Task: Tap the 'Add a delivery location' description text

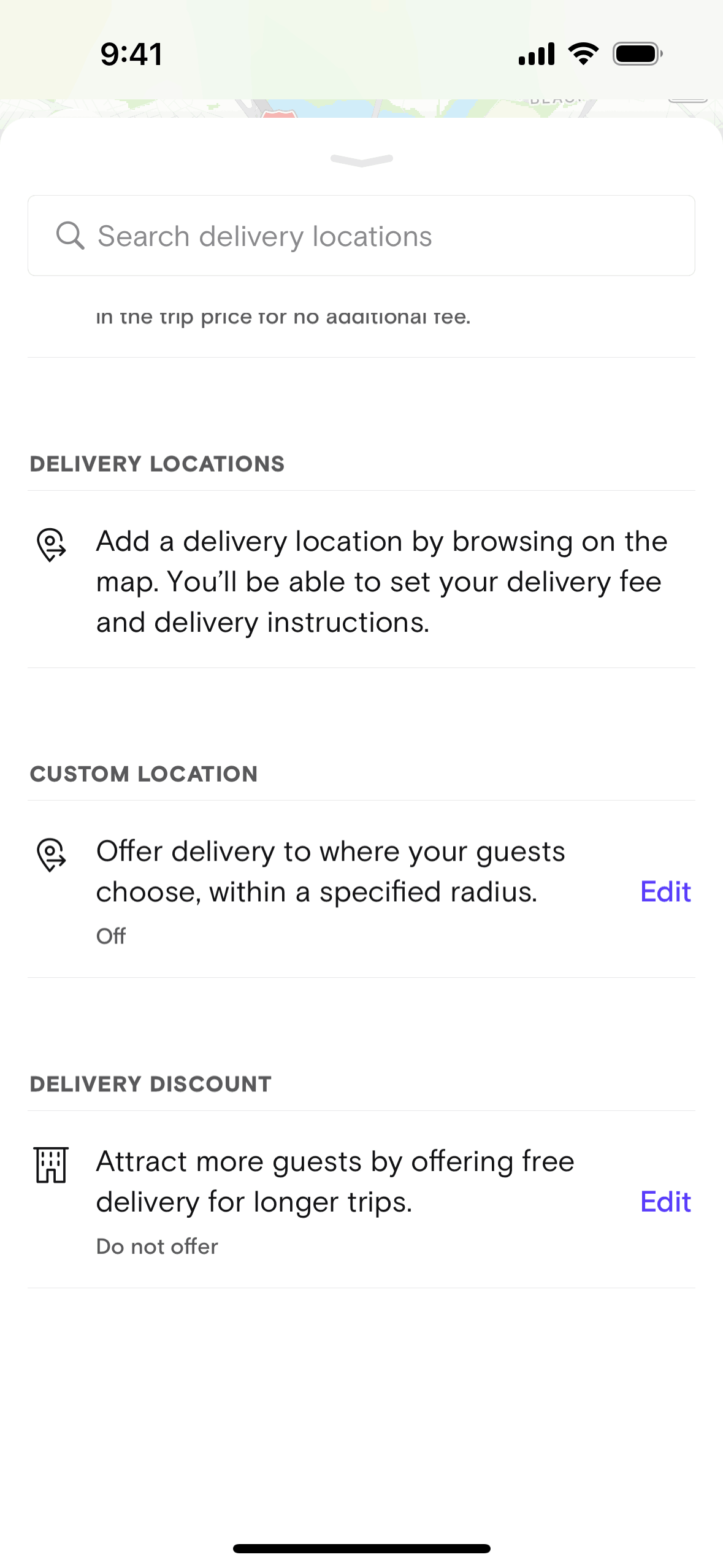Action: coord(381,582)
